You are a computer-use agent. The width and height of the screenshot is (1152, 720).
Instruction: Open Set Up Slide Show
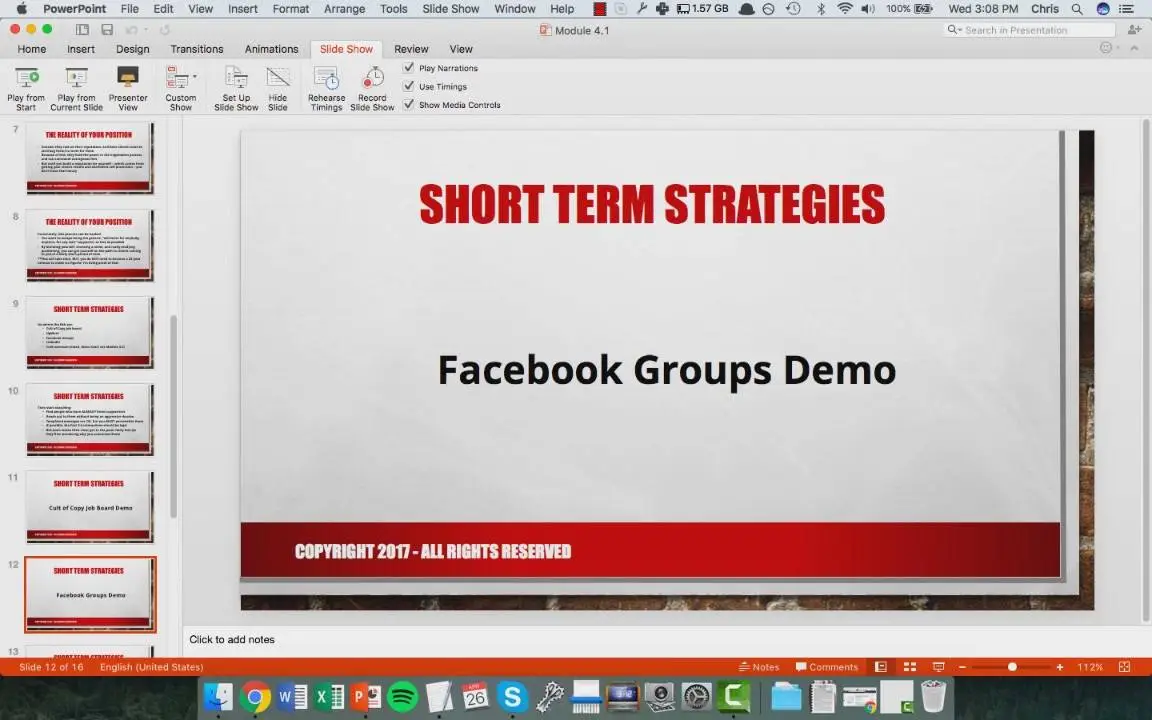tap(236, 88)
